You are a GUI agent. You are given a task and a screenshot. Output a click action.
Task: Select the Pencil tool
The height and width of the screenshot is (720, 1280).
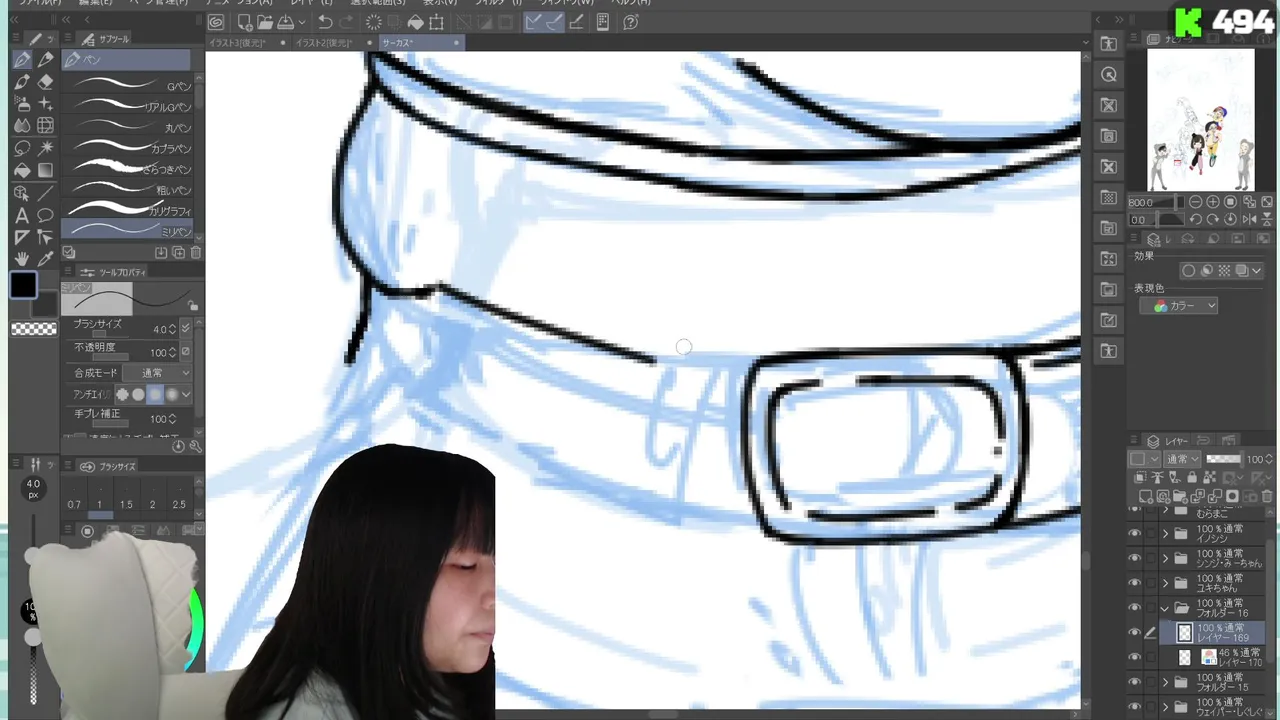(x=45, y=60)
